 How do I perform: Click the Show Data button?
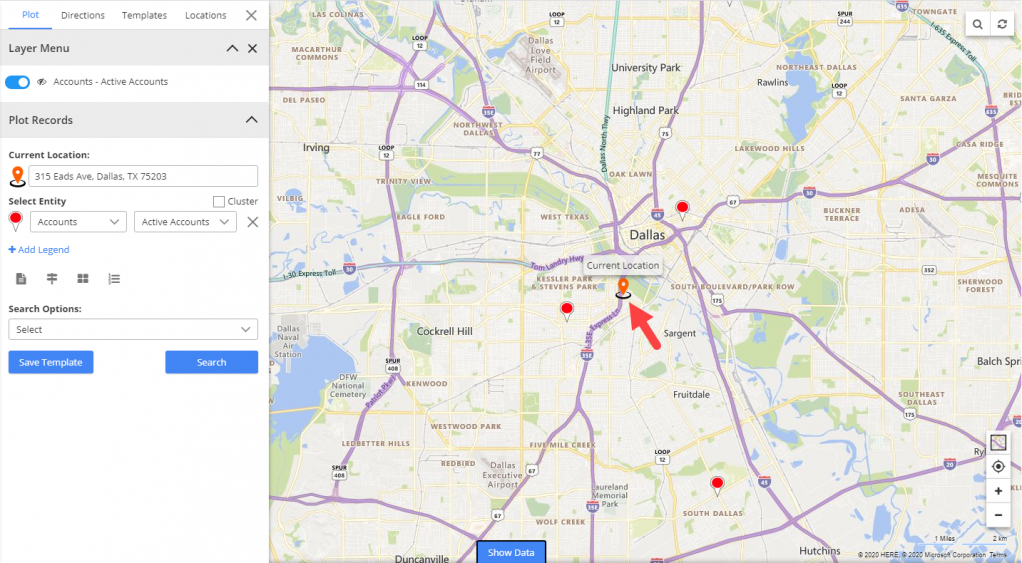coord(511,552)
